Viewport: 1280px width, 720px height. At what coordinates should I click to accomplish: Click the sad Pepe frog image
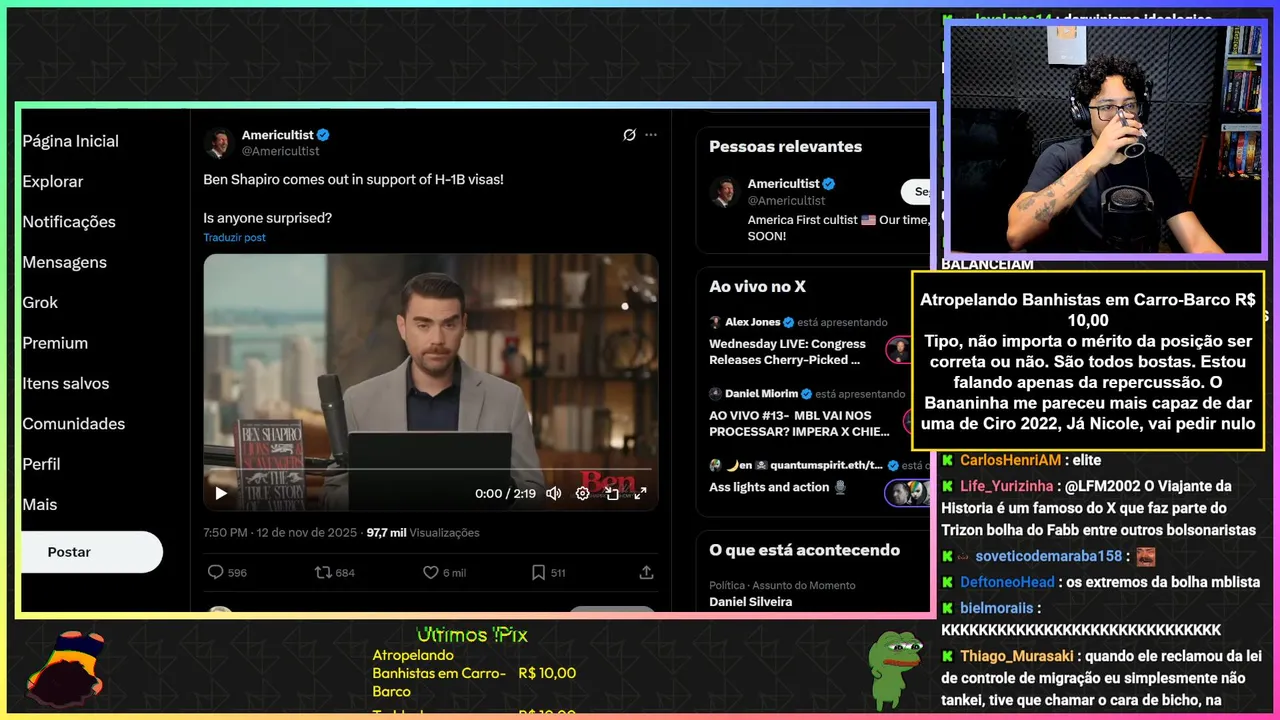(894, 668)
